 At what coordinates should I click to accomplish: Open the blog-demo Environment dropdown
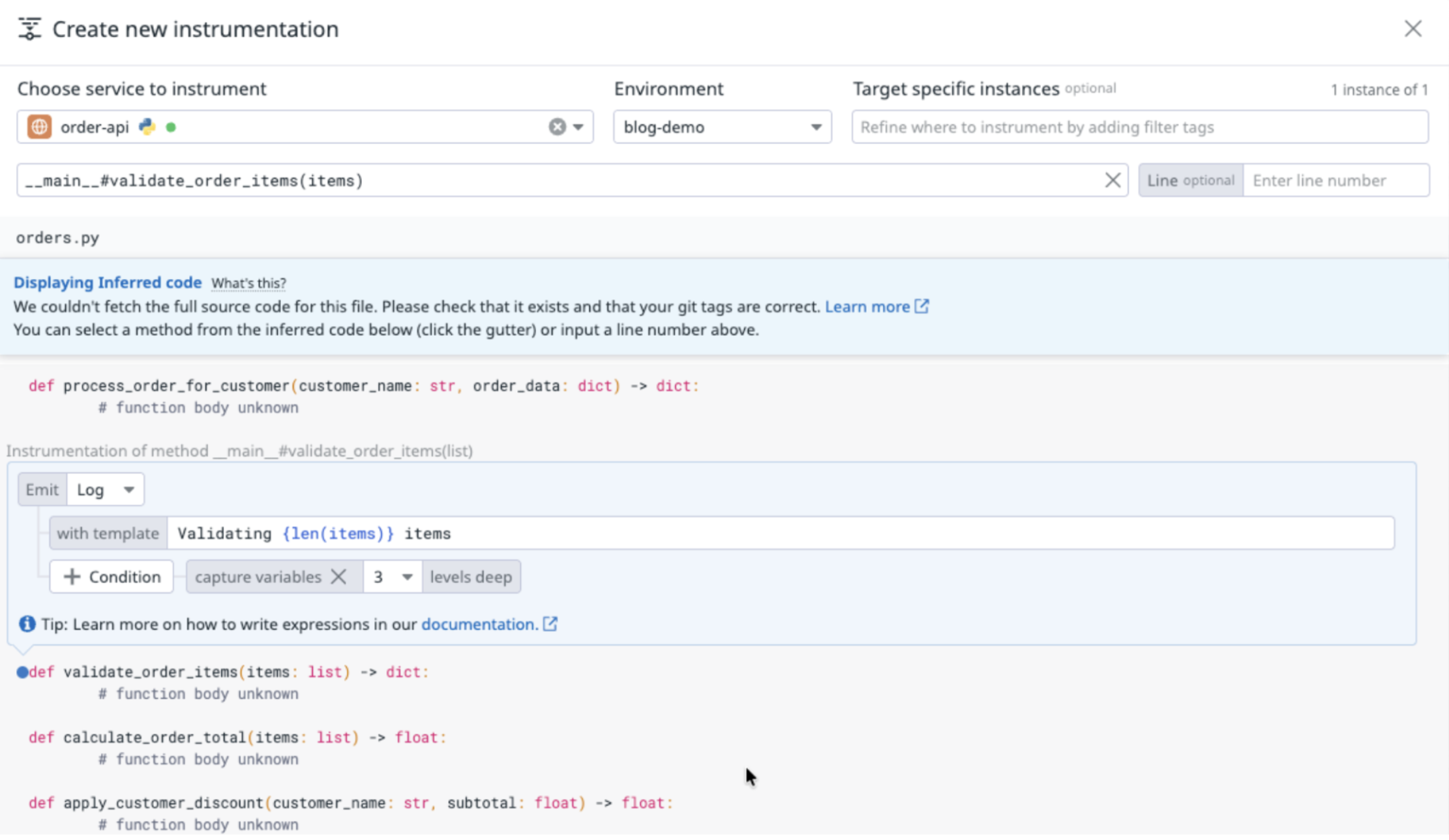722,127
